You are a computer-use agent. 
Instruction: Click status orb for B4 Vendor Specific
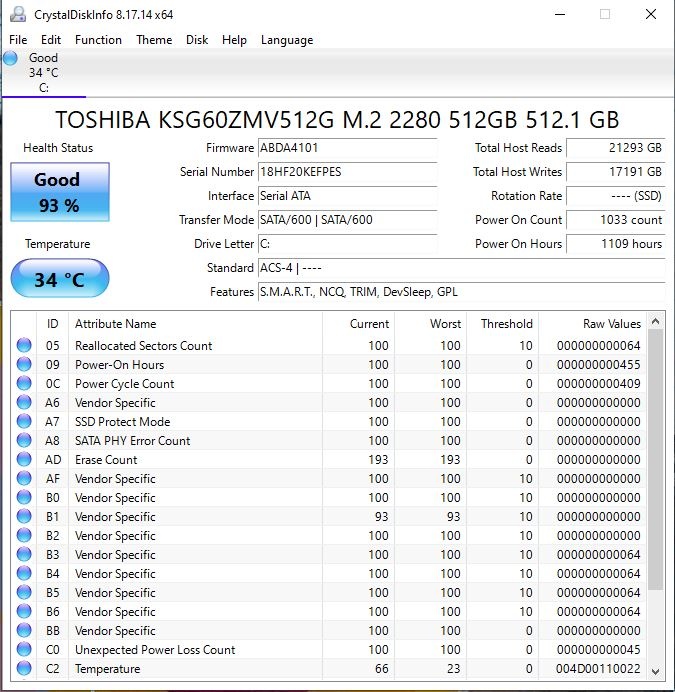click(24, 573)
